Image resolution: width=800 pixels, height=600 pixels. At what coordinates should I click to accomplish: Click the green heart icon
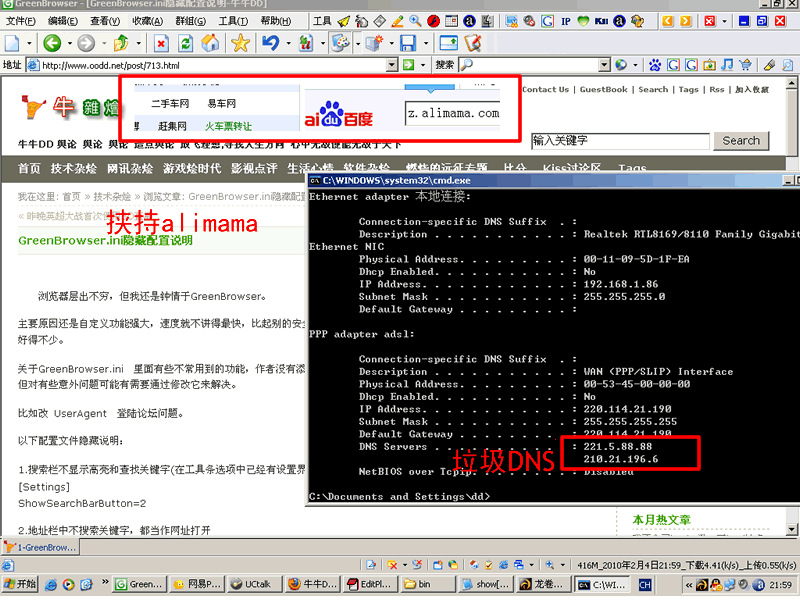tap(583, 21)
